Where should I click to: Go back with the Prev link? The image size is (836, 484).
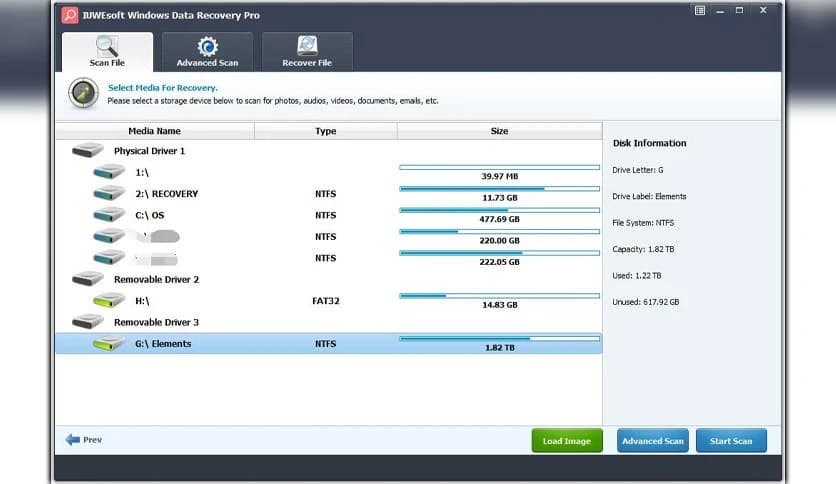84,440
